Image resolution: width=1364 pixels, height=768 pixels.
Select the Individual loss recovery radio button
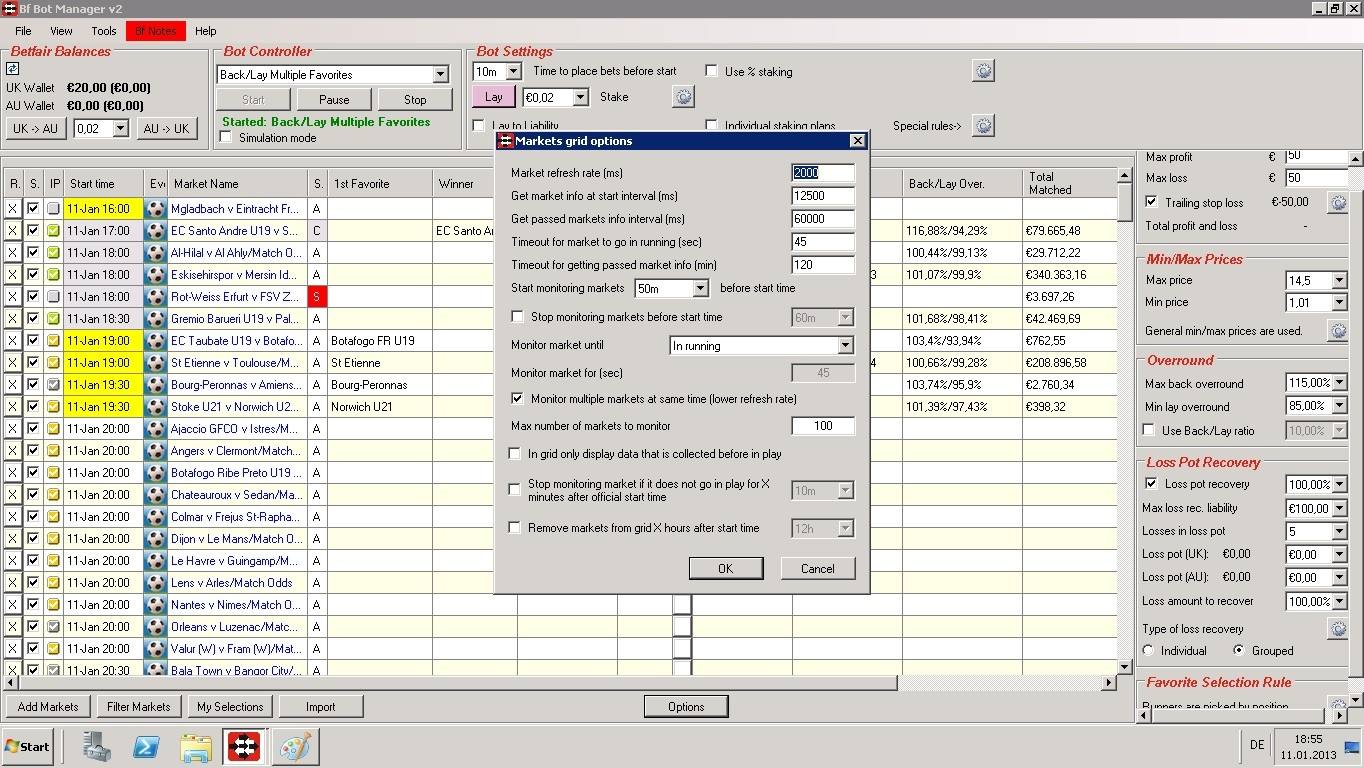[1148, 650]
